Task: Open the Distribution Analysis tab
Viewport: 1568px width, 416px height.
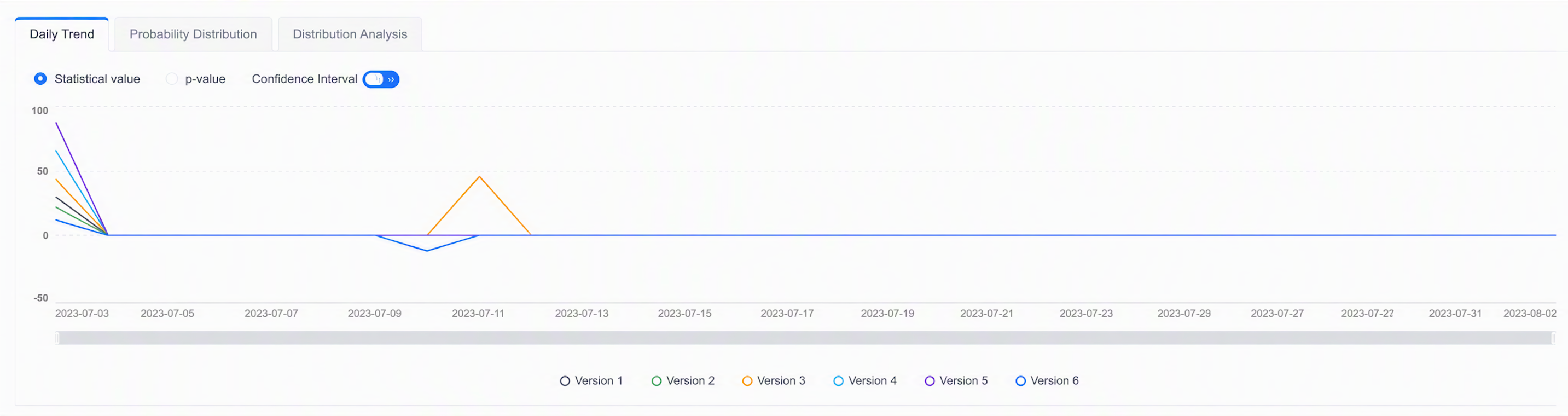Action: [350, 34]
